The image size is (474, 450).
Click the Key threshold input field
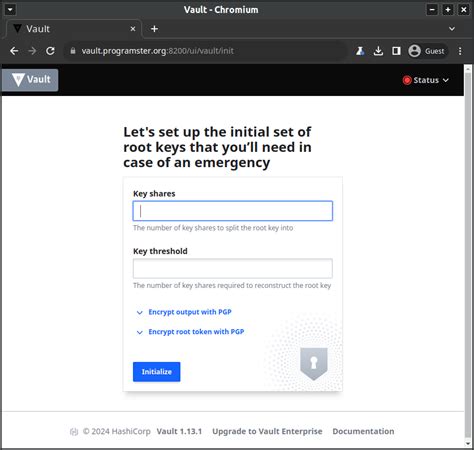(x=233, y=268)
